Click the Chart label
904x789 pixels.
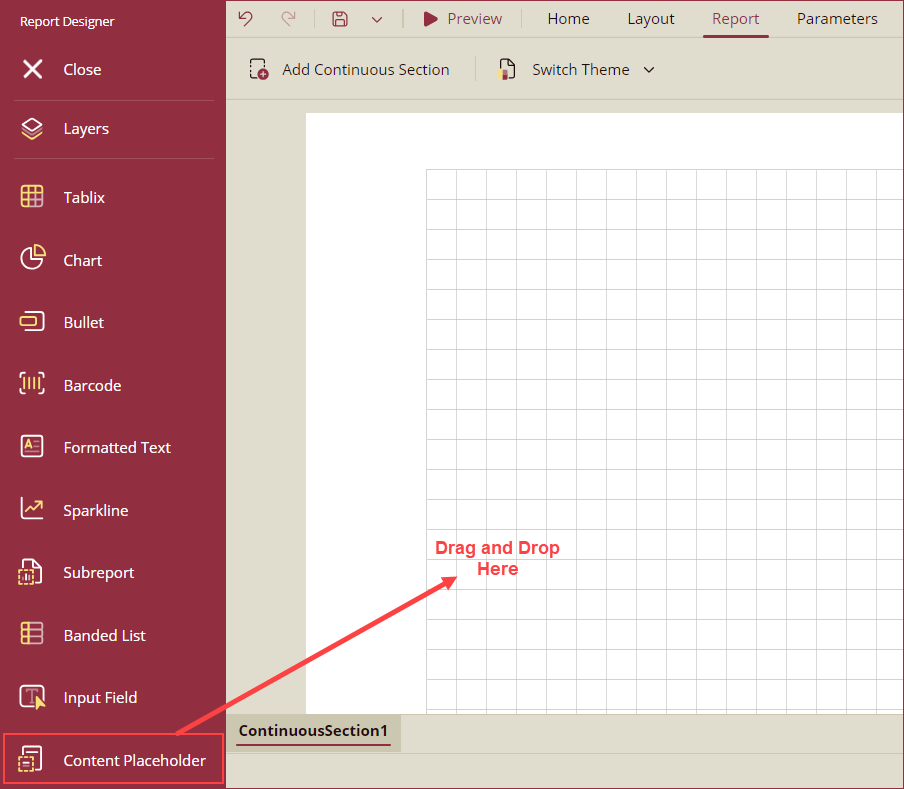[82, 261]
